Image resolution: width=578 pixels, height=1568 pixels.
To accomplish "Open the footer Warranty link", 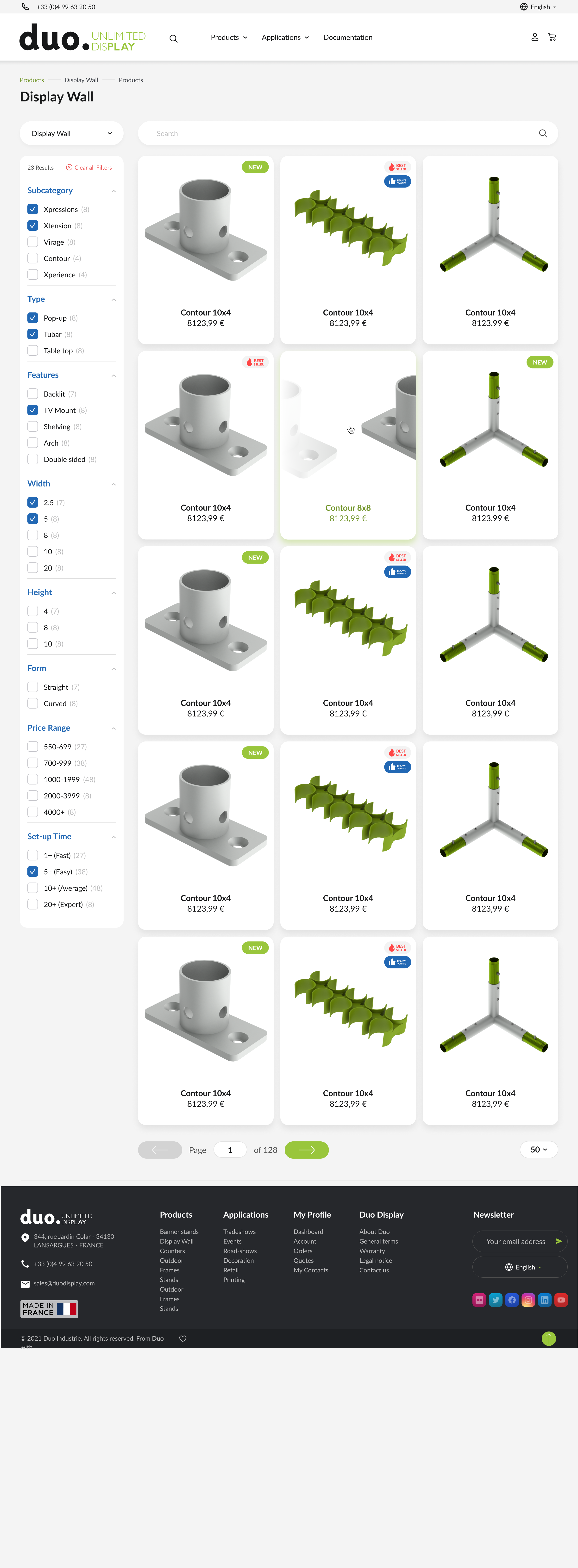I will click(372, 1251).
